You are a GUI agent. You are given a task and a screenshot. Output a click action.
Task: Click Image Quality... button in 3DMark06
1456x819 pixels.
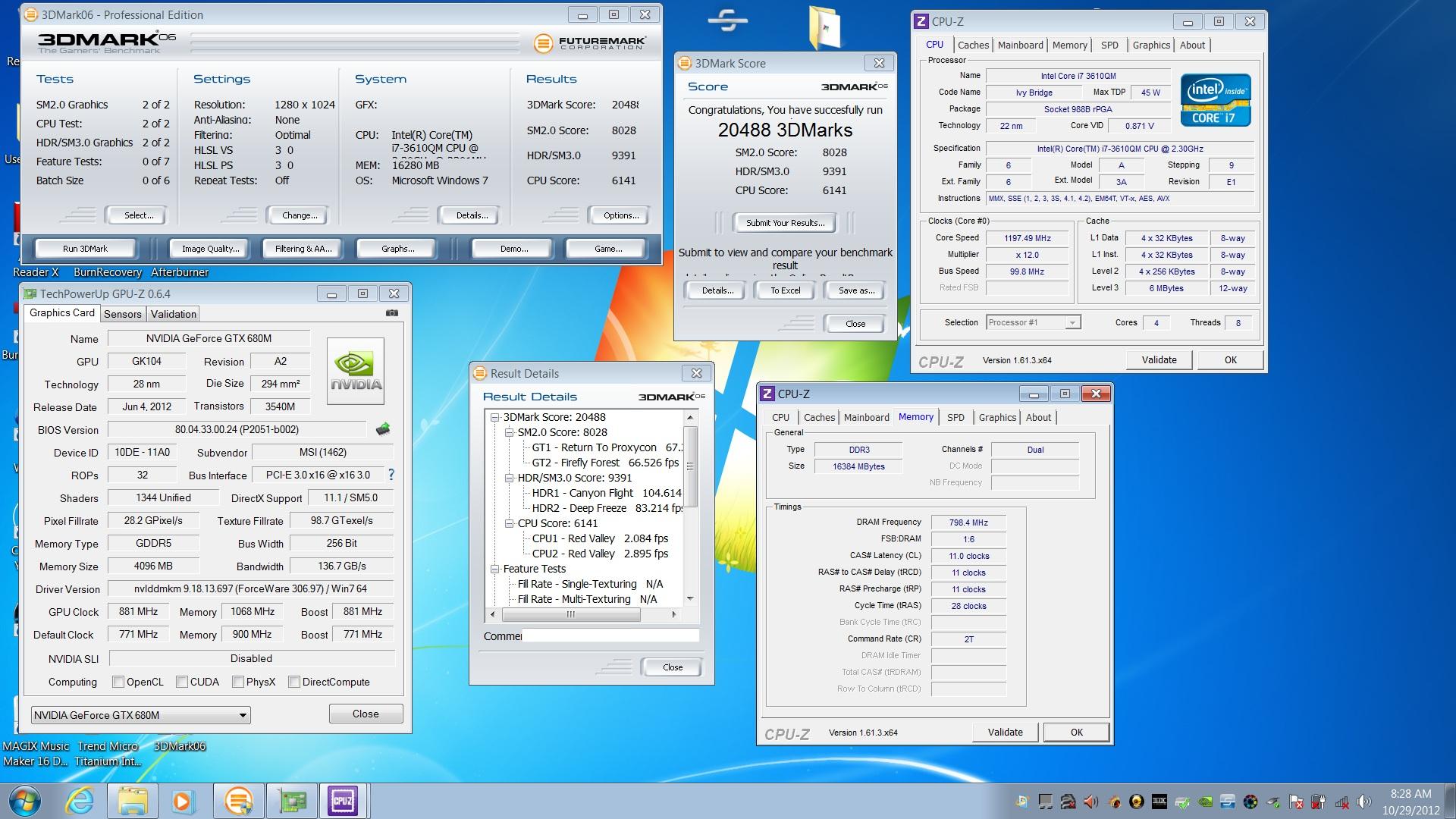(210, 249)
